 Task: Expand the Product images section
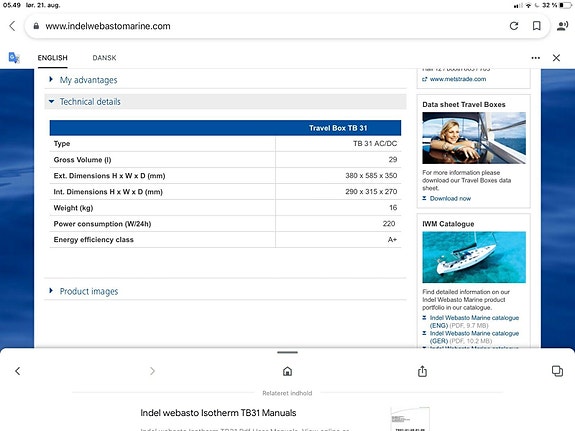point(89,291)
